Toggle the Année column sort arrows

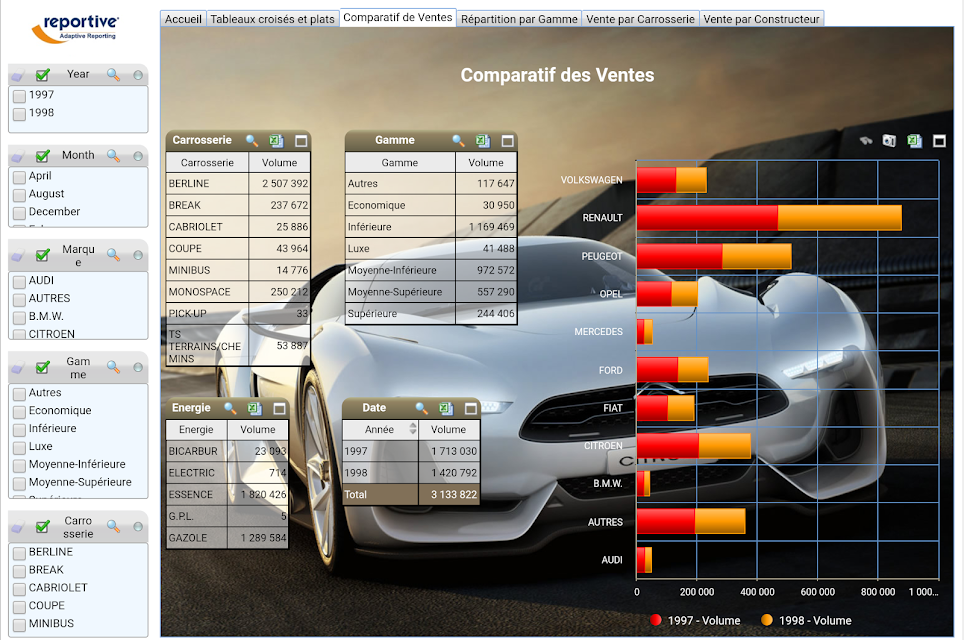click(x=413, y=429)
